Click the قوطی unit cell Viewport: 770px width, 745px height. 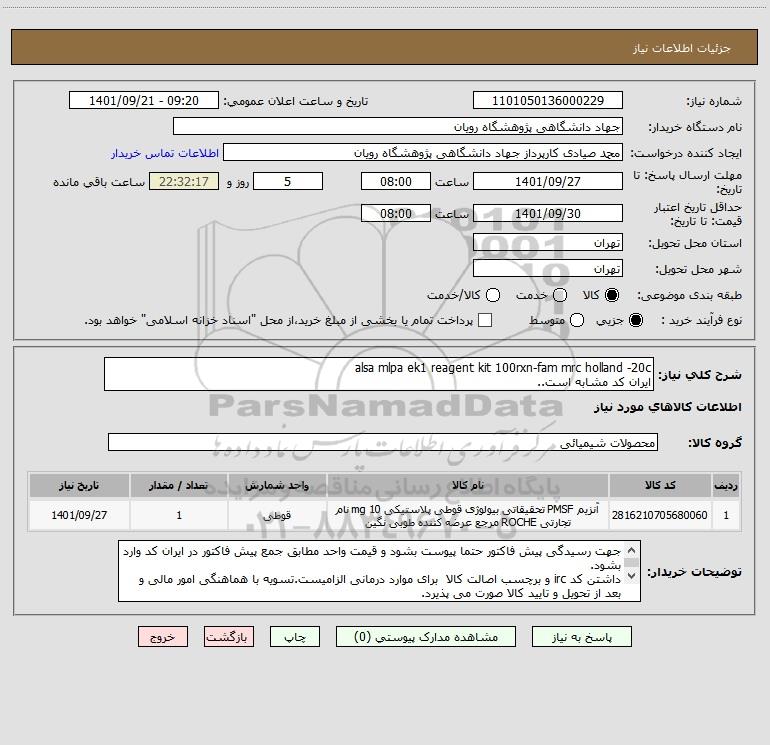277,515
